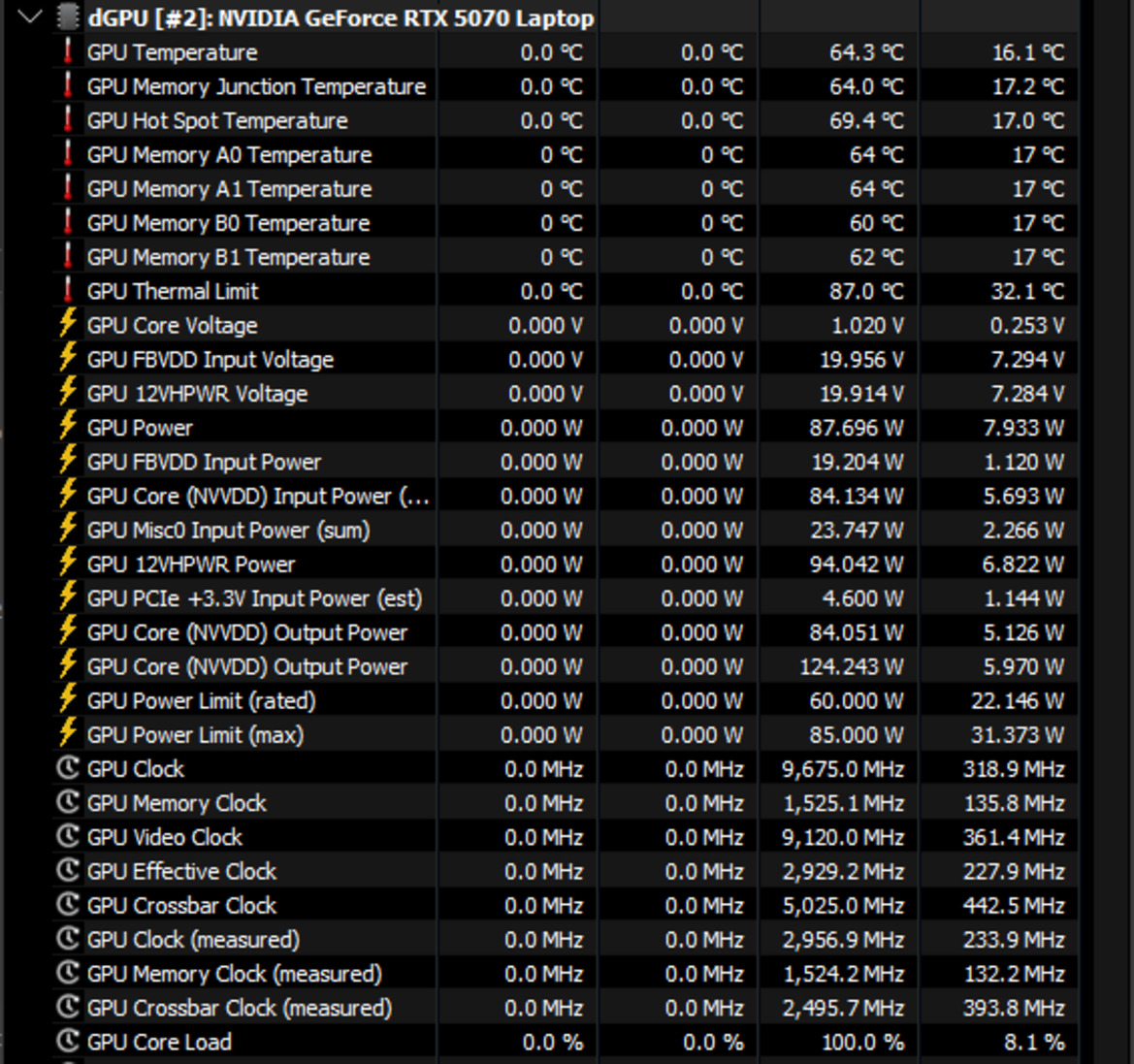Click the lightning icon for GPU Misc0 Input Power (sum)
Image resolution: width=1134 pixels, height=1064 pixels.
(67, 528)
